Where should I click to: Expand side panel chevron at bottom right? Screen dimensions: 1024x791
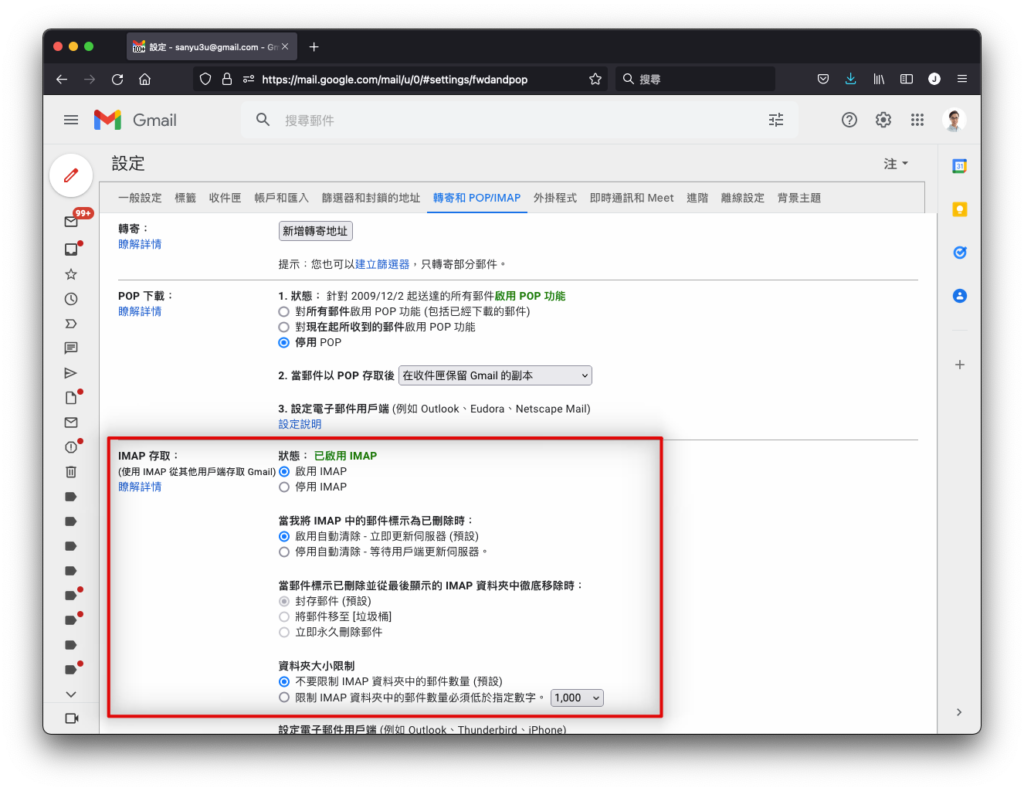pos(959,712)
